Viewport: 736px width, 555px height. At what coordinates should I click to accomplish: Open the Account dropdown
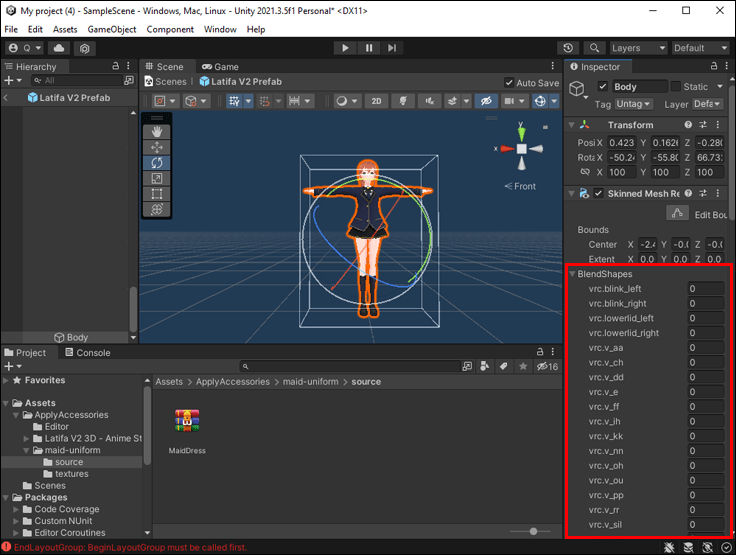pos(25,48)
